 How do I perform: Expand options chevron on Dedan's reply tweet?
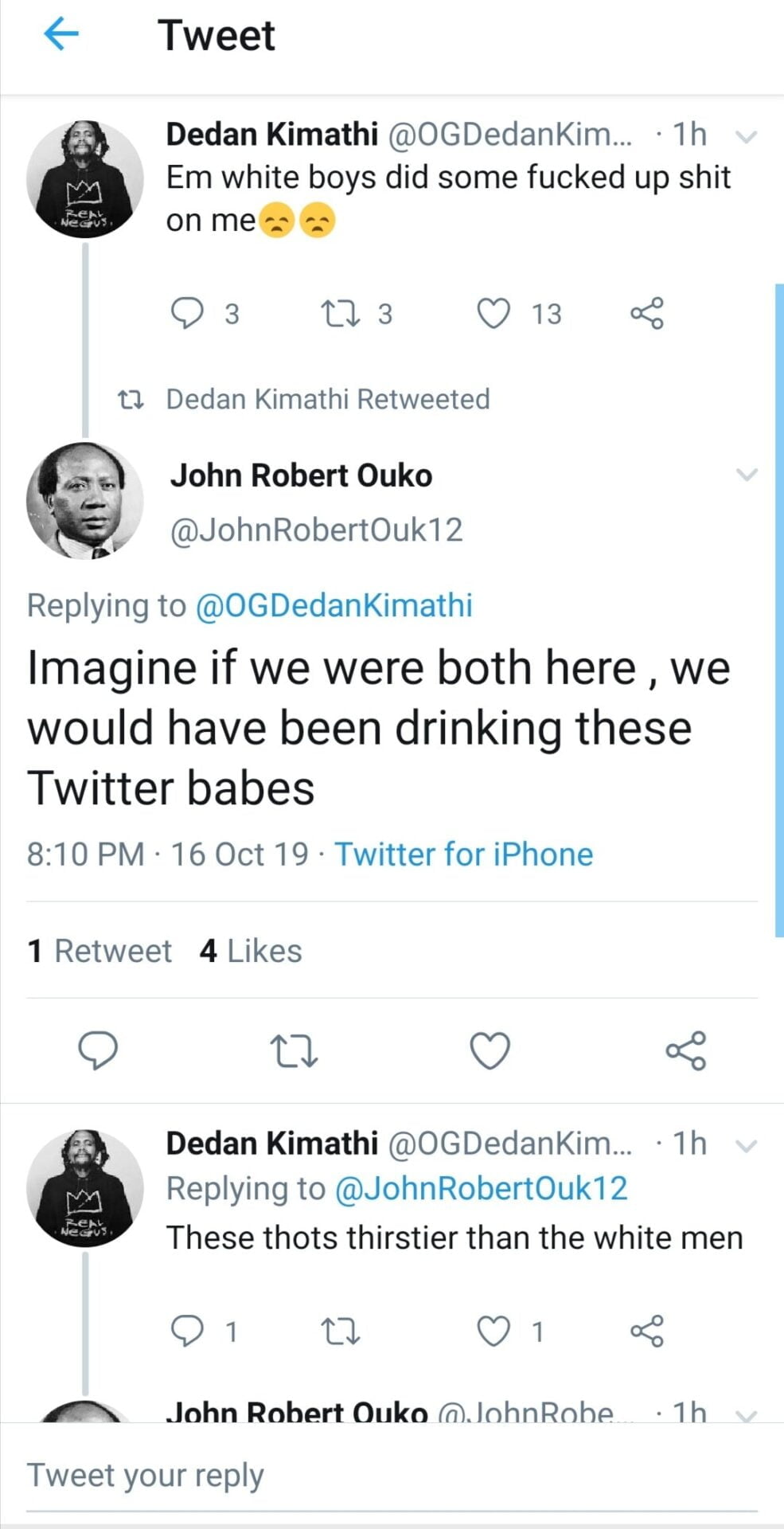[746, 1146]
